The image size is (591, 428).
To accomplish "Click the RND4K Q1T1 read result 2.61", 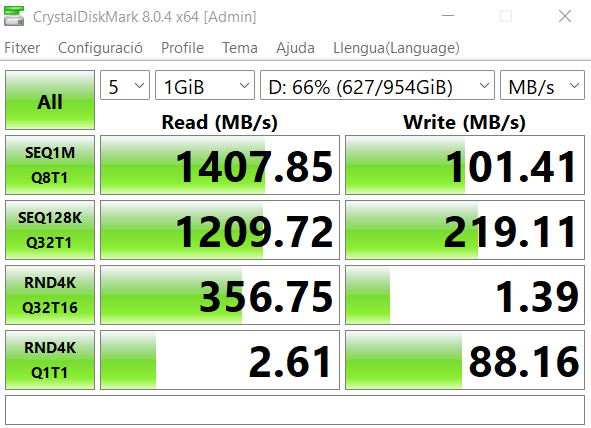I will 220,360.
